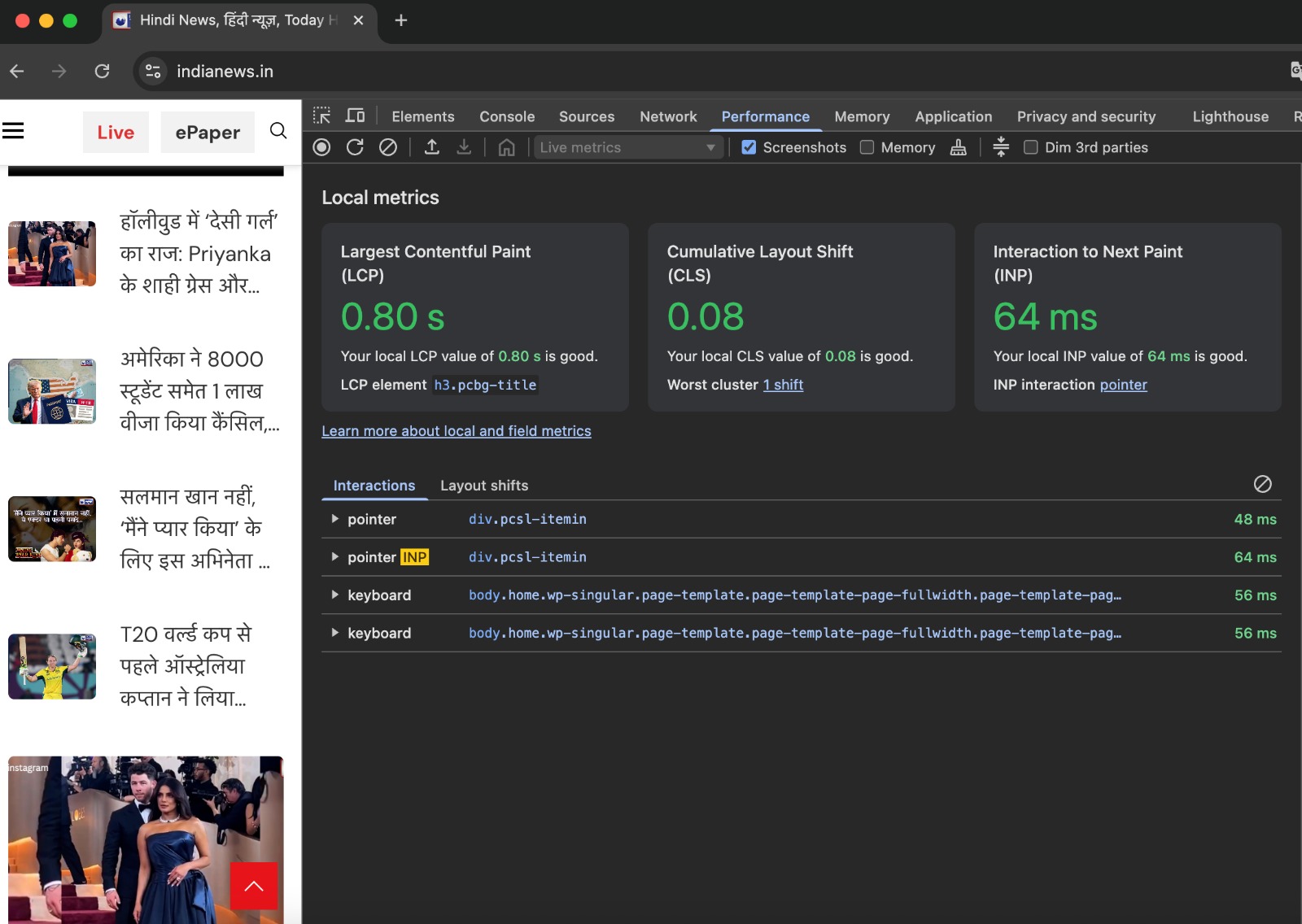Click the clear recording icon in toolbar
Viewport: 1302px width, 924px height.
tap(388, 147)
